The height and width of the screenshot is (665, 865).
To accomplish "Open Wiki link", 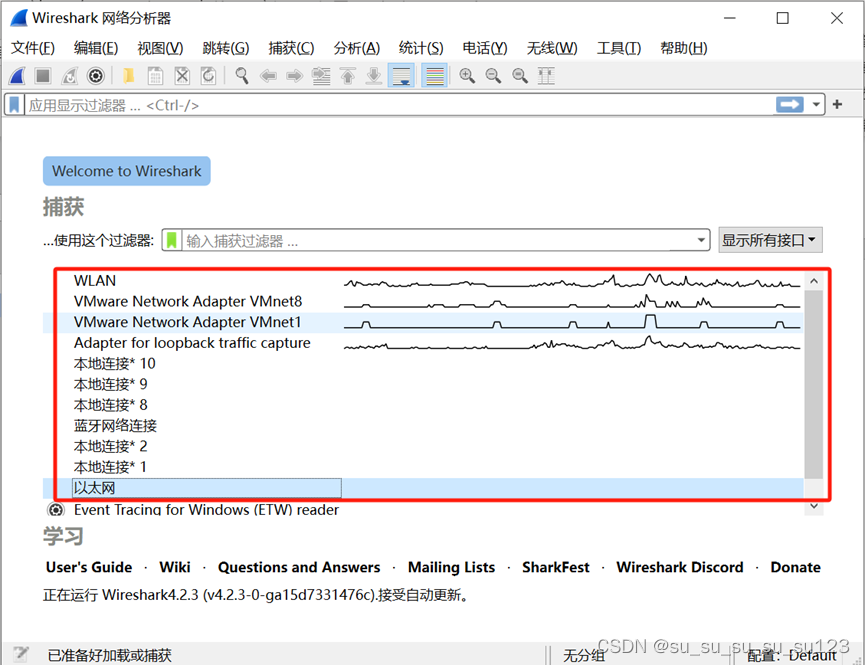I will click(175, 567).
